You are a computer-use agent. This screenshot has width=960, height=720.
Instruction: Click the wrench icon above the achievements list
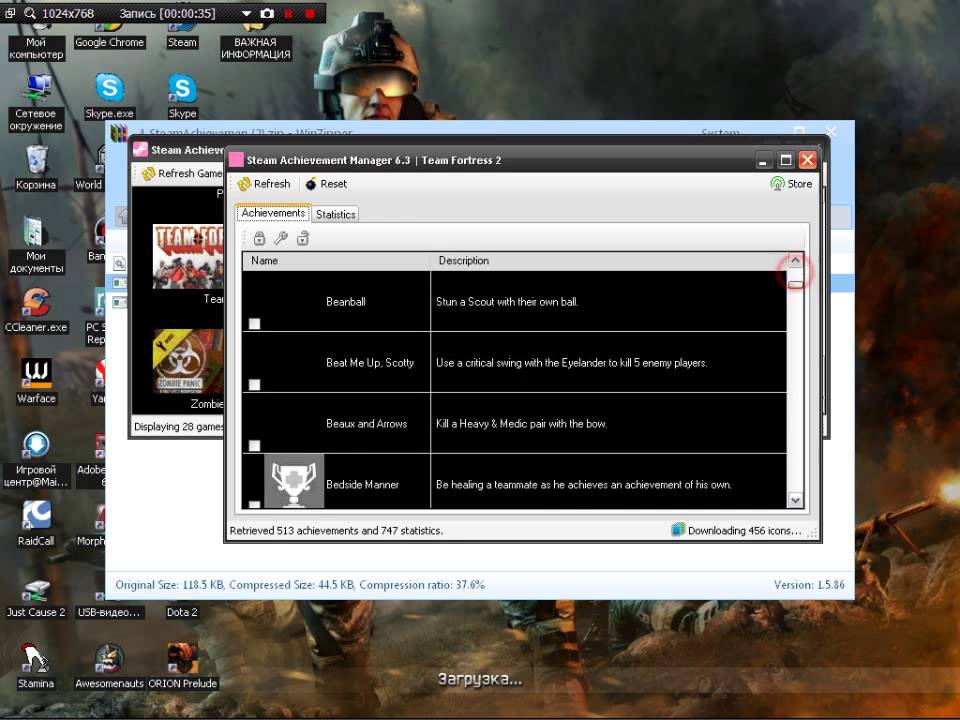point(281,238)
